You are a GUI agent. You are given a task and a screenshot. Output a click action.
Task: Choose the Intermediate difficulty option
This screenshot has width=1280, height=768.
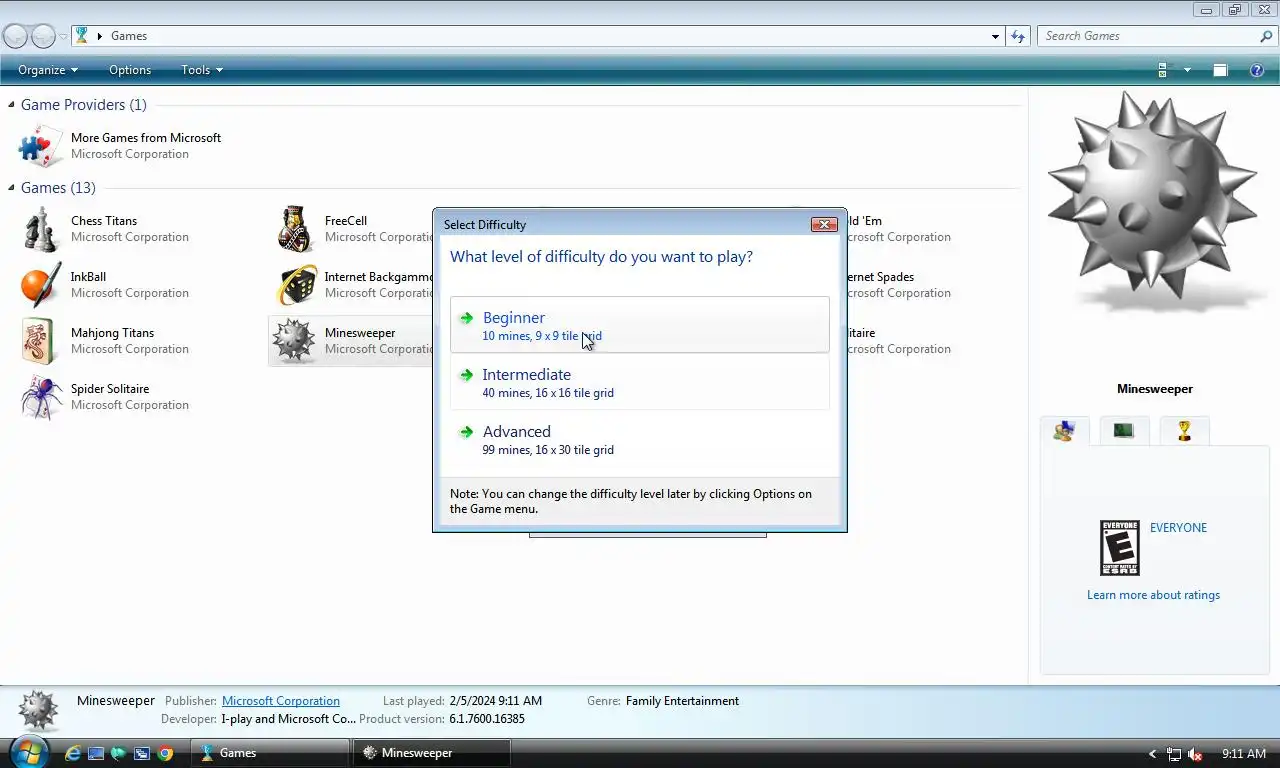click(640, 382)
